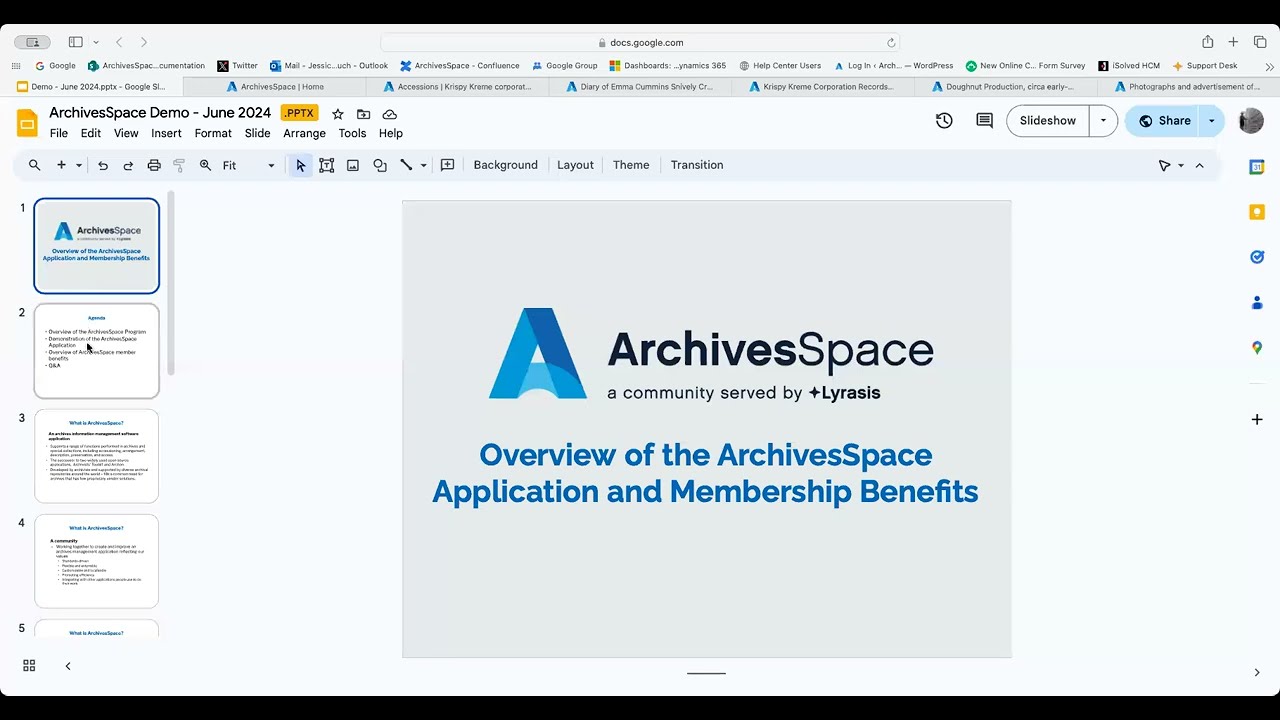Hide side panel with bottom-right chevron

1257,673
